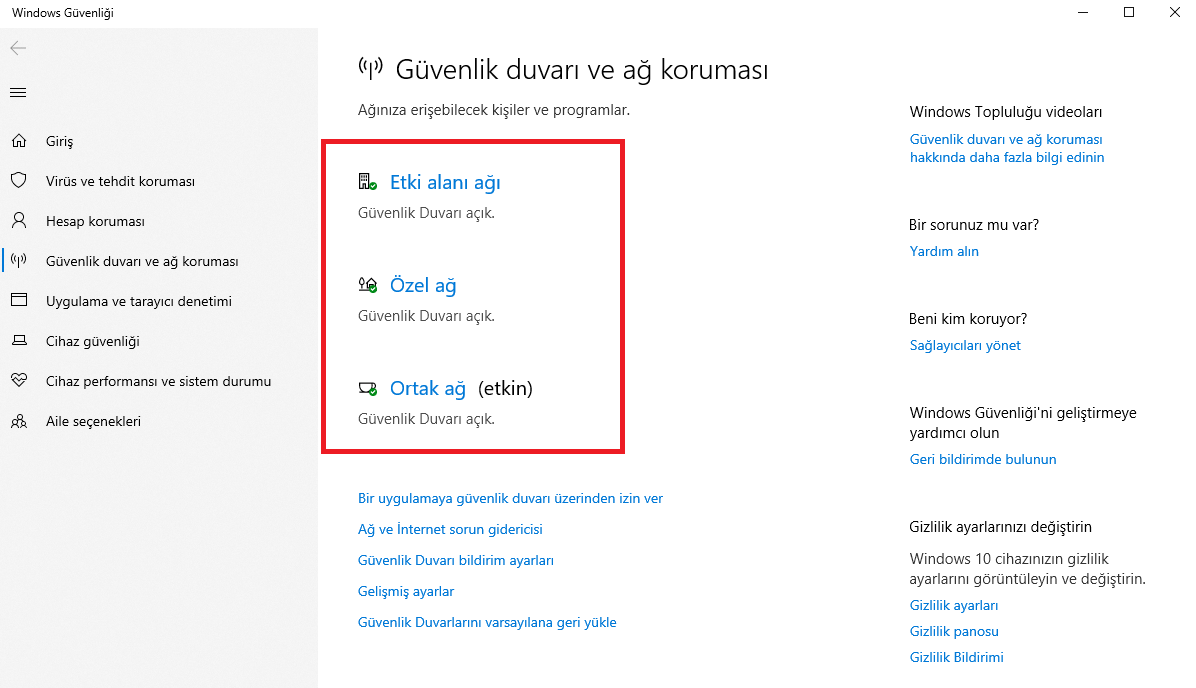Expand the navigation hamburger menu
This screenshot has width=1196, height=688.
pos(17,92)
